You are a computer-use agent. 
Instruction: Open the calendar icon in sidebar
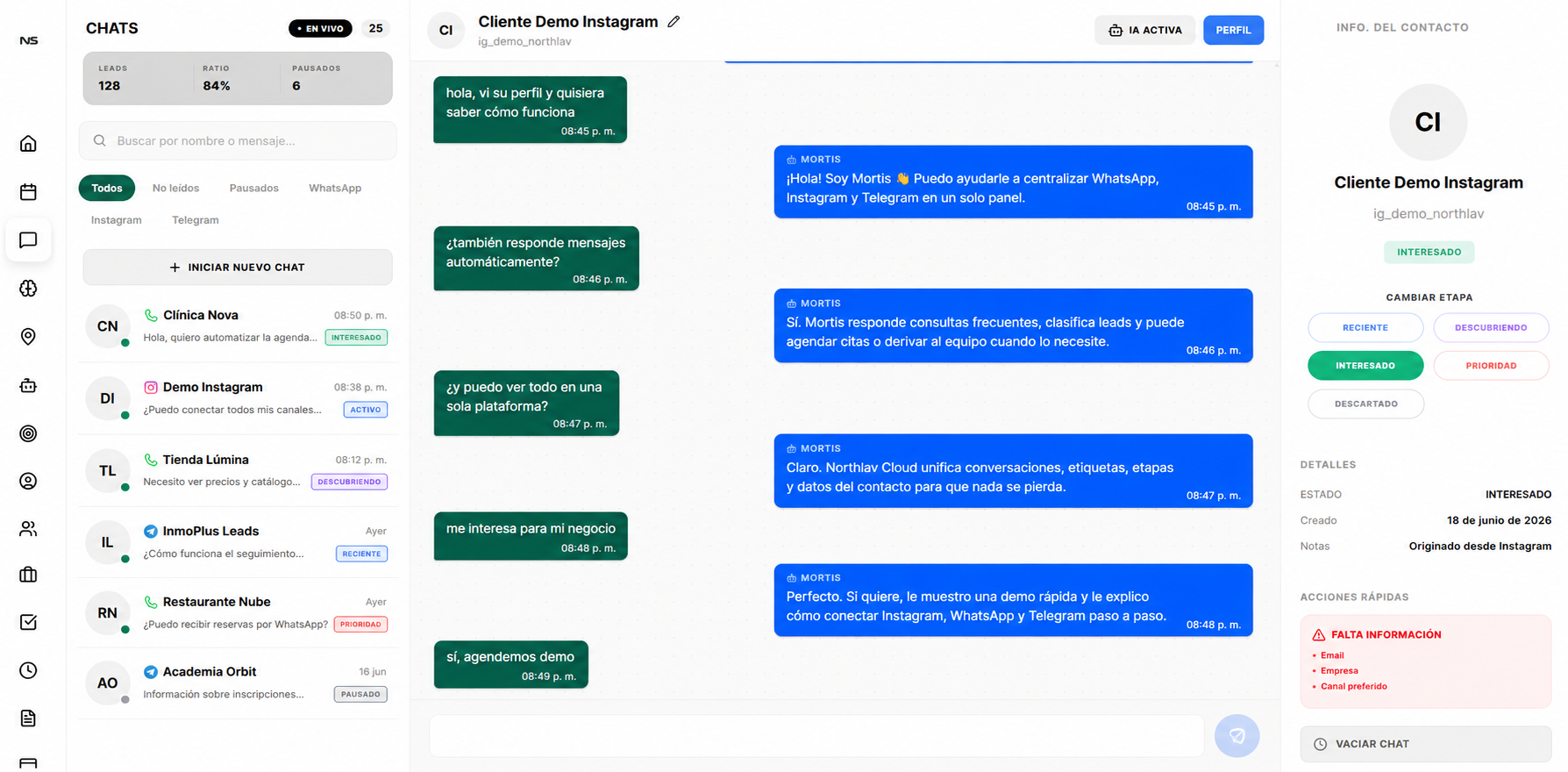28,192
